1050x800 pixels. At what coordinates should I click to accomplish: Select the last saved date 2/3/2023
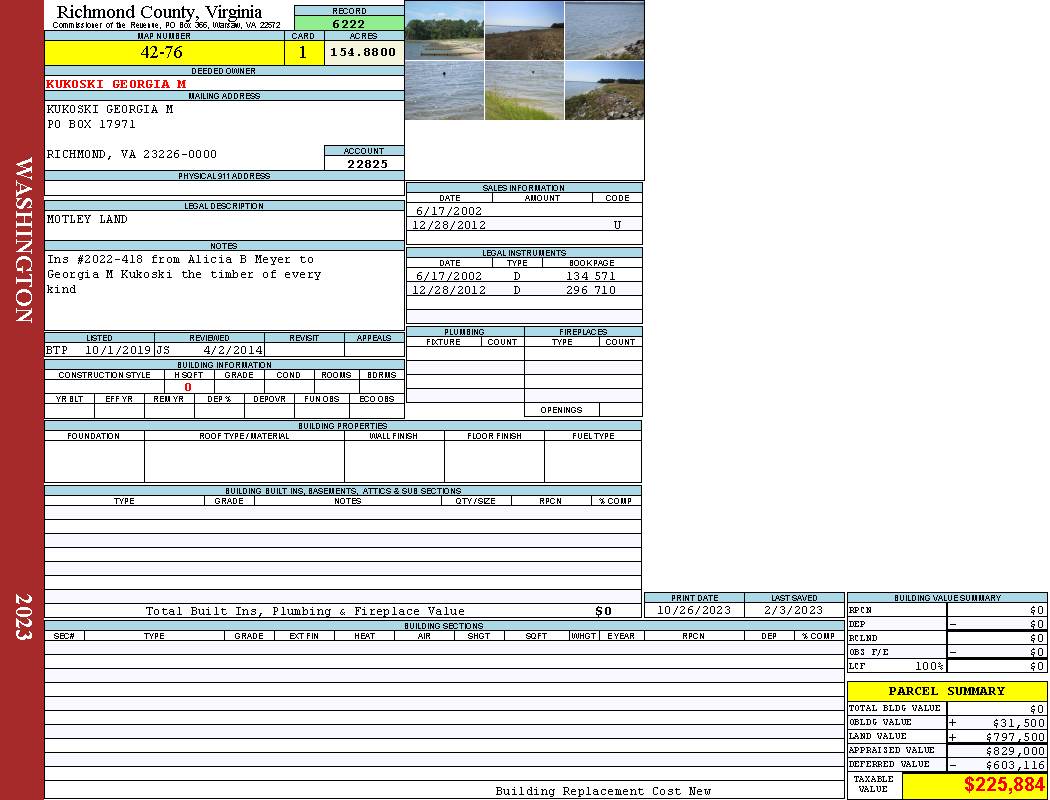(793, 610)
